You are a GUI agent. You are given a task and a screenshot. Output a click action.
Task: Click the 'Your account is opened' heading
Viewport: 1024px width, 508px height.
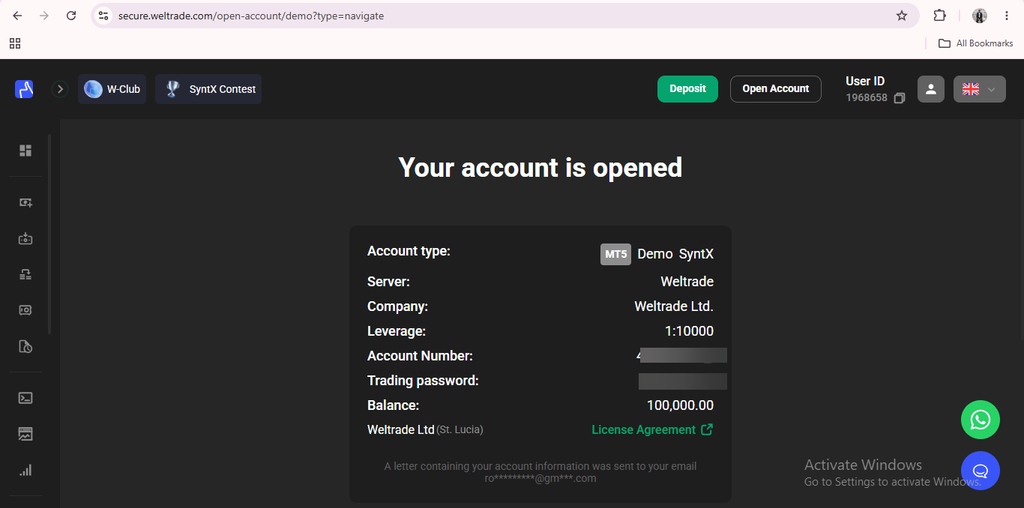540,167
